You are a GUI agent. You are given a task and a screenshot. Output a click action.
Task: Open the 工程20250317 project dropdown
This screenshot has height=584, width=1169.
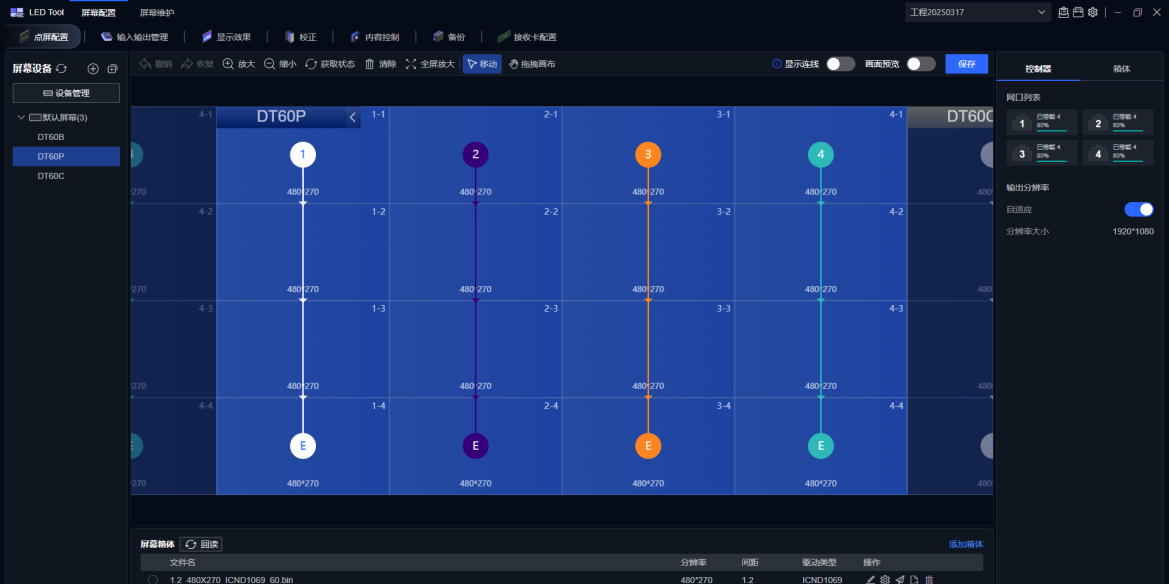(x=1043, y=12)
